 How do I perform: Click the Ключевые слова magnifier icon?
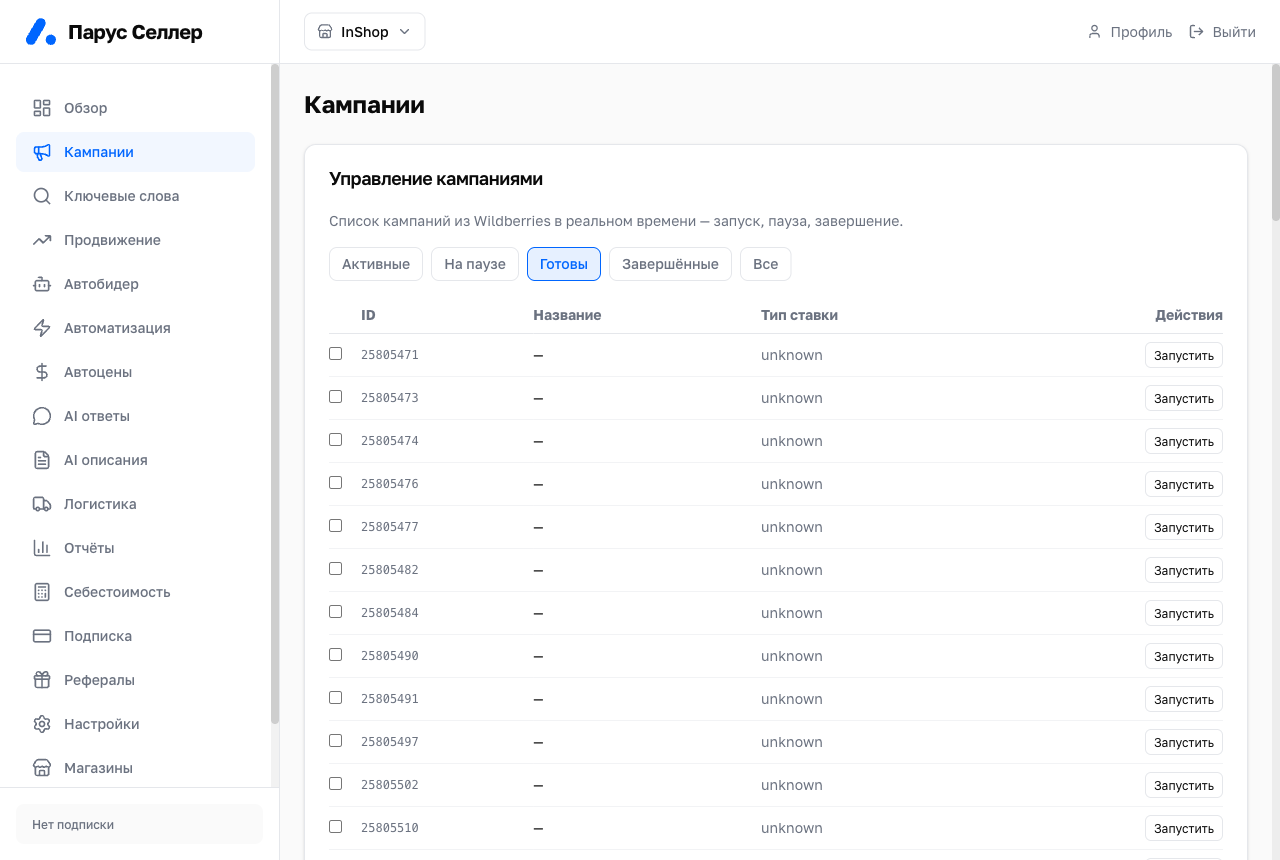pos(42,196)
